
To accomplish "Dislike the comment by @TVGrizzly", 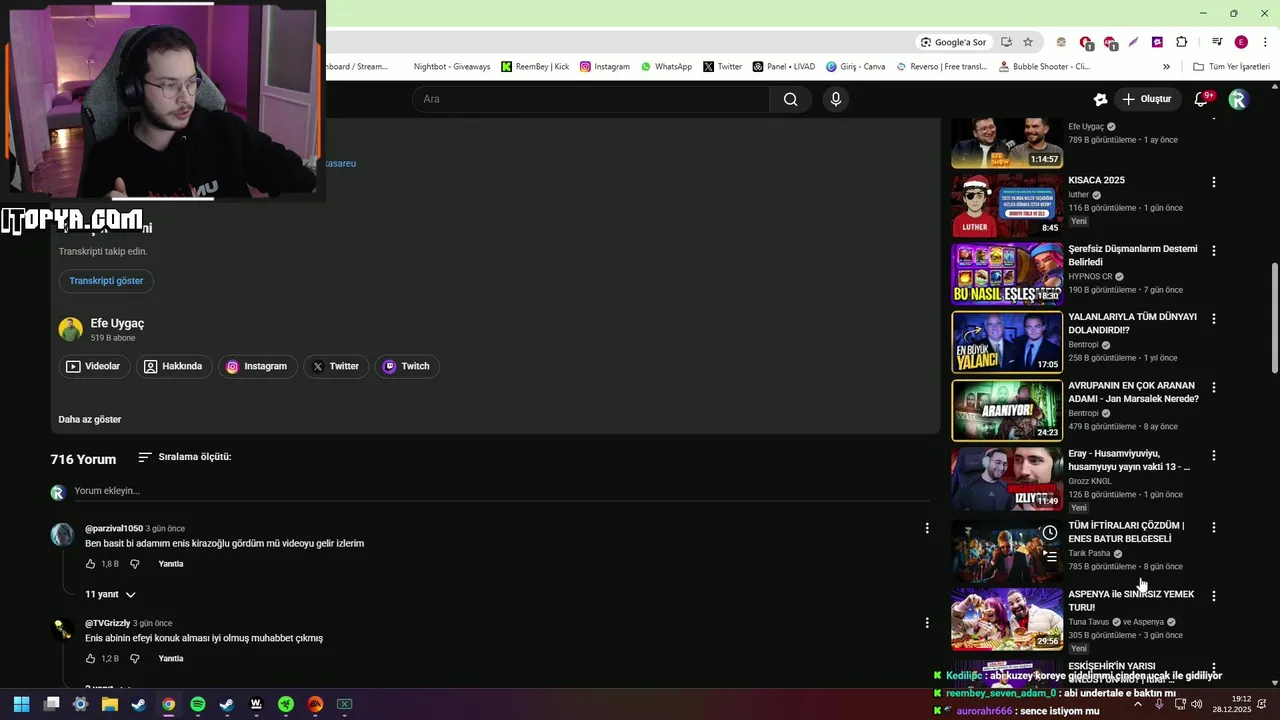I will point(135,659).
